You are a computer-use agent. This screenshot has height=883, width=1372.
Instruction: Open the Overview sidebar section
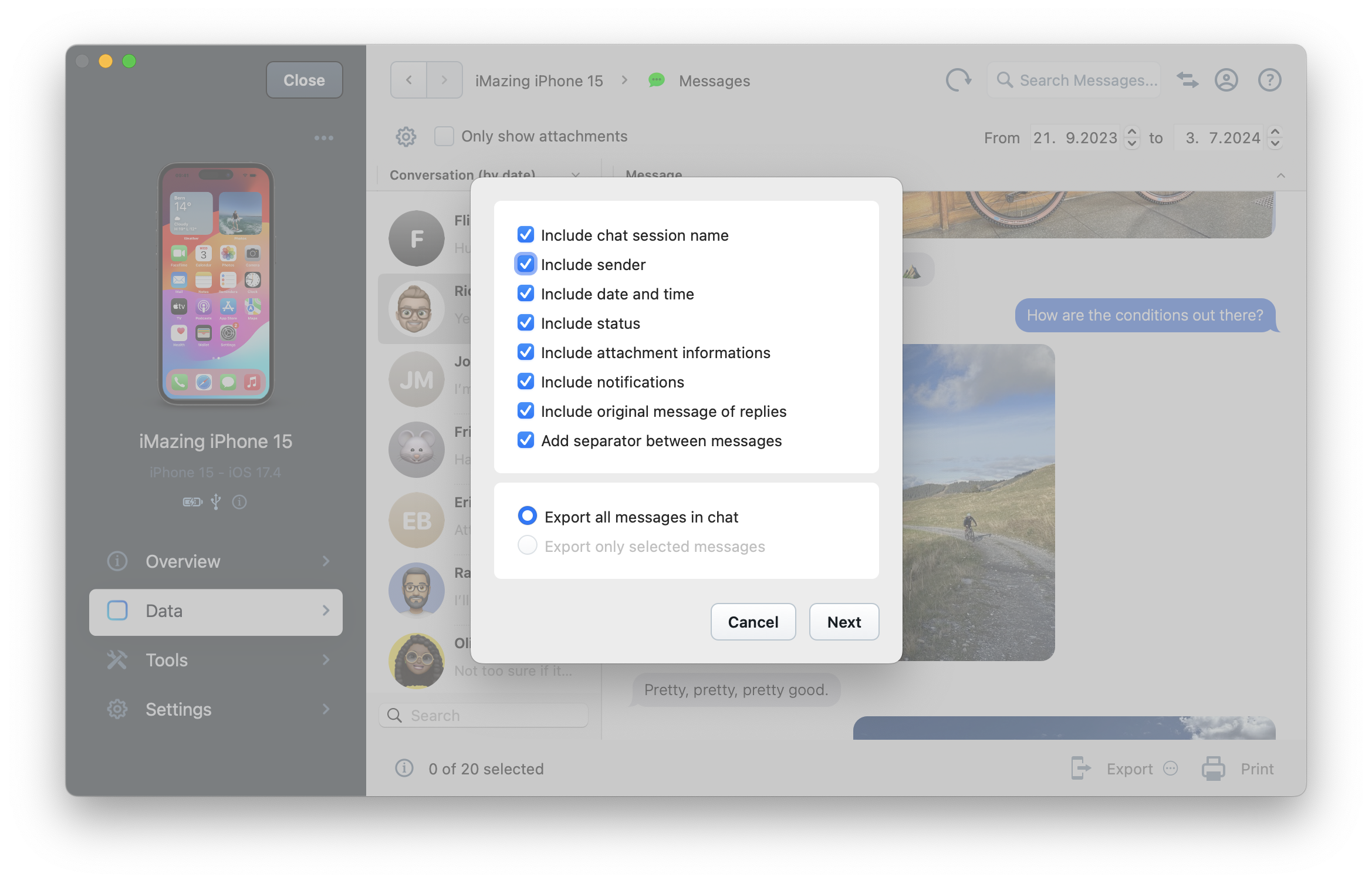[216, 561]
